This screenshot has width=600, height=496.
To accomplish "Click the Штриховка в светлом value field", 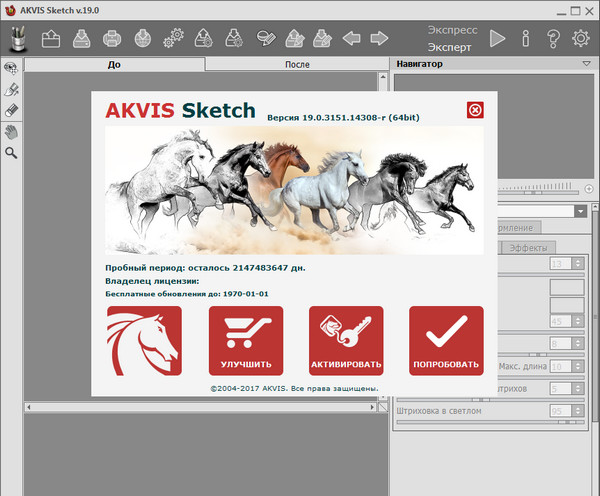I will pos(561,411).
